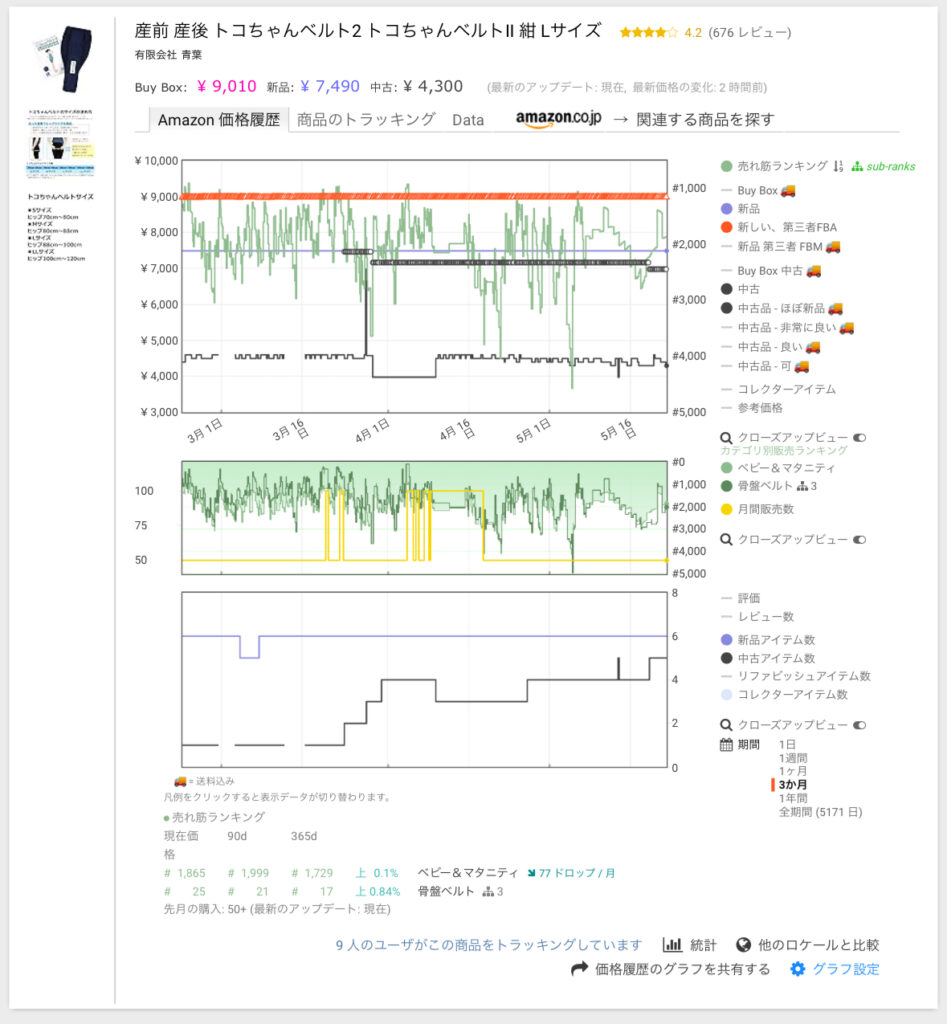
Task: Click 関連する商品を探す link
Action: coord(705,120)
